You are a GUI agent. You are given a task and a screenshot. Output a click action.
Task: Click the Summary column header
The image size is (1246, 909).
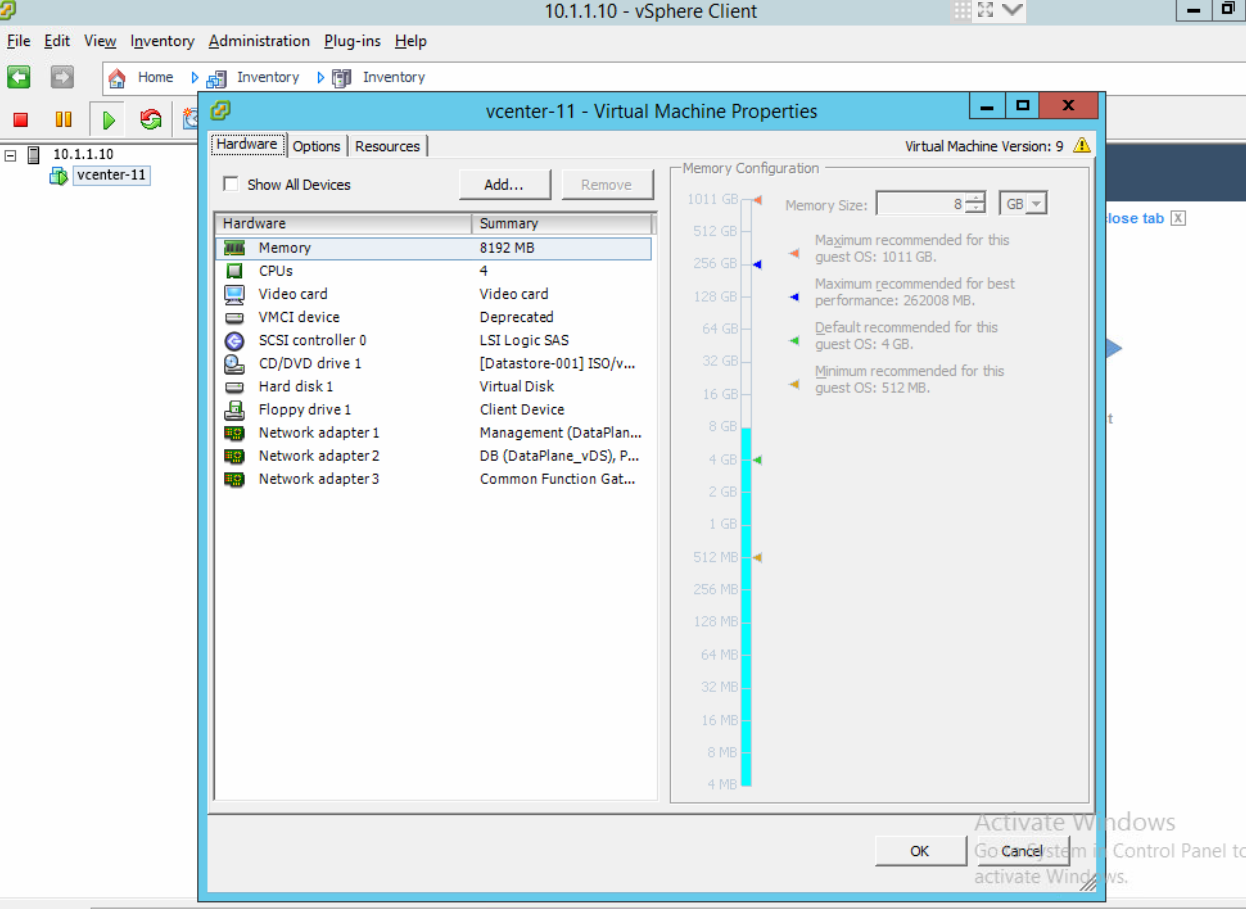click(x=563, y=223)
